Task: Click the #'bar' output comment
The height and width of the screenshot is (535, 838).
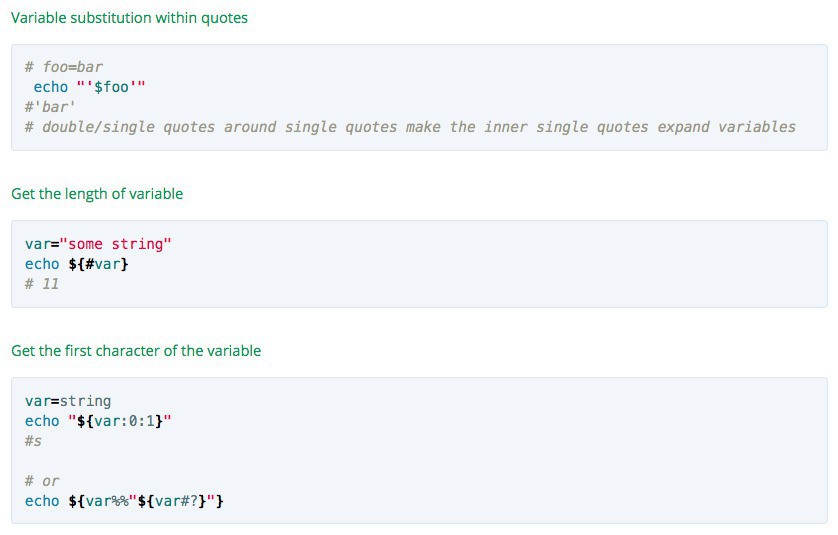Action: [x=50, y=107]
